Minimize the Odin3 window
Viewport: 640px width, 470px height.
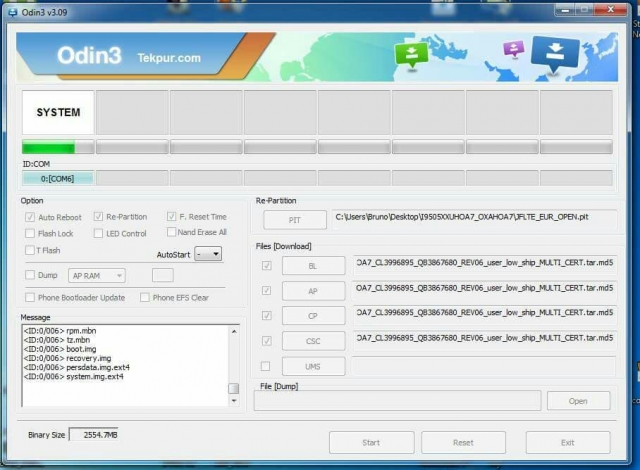coord(565,10)
